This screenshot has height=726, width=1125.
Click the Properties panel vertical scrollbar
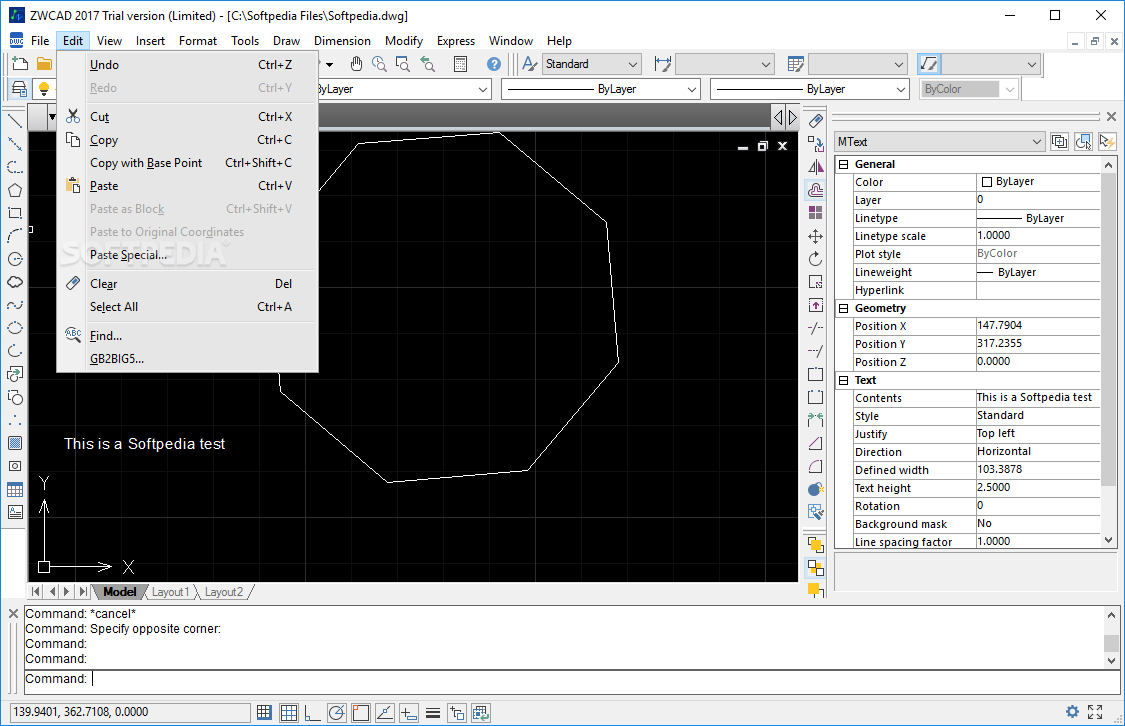coord(1108,353)
